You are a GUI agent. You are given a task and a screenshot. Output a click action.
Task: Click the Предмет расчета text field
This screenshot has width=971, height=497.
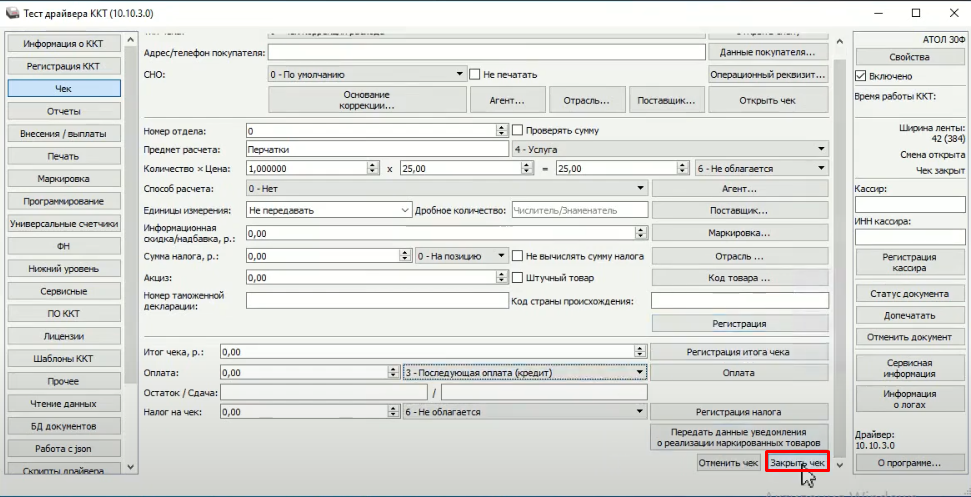376,149
